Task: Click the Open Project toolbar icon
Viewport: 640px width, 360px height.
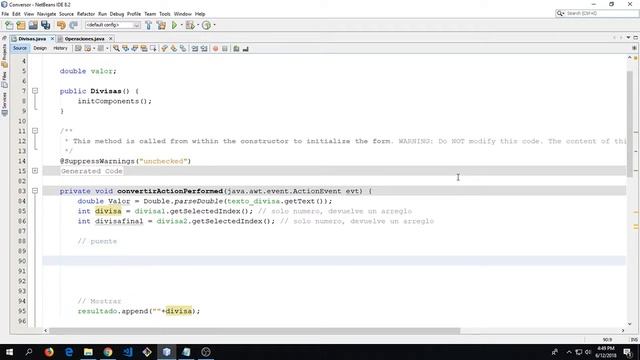Action: point(33,25)
